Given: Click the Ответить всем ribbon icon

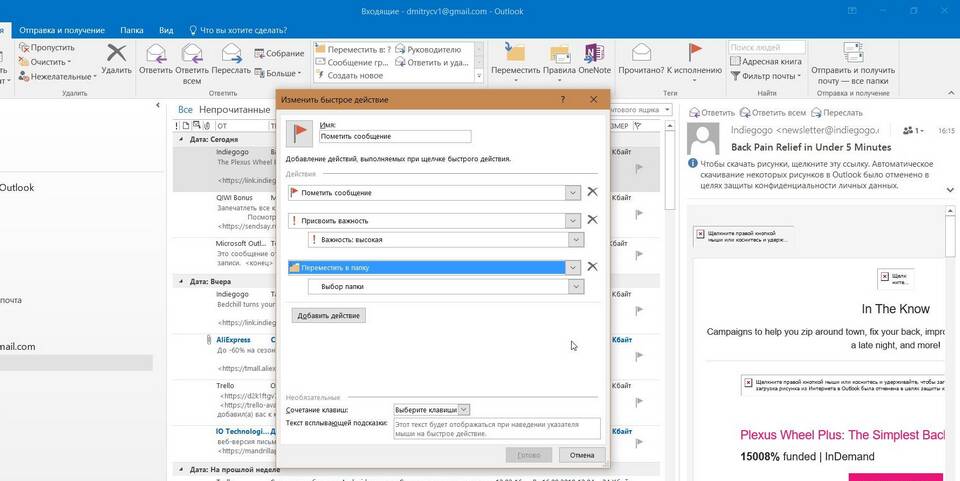Looking at the screenshot, I should 193,54.
